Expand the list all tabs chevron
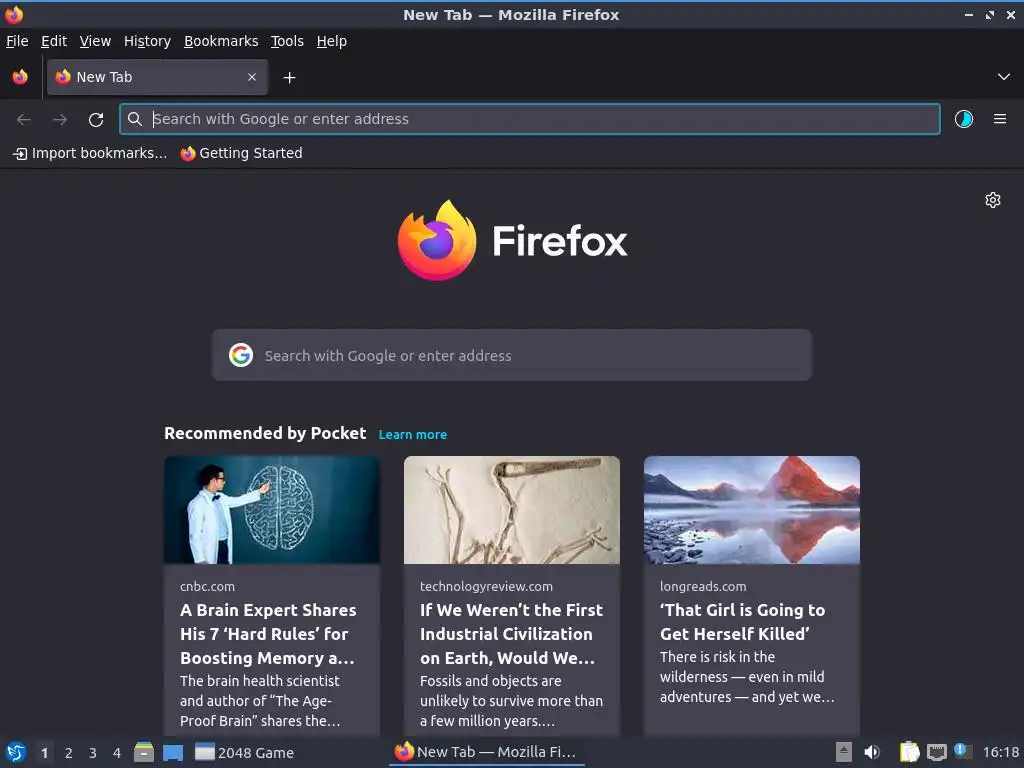1024x768 pixels. click(x=1004, y=77)
